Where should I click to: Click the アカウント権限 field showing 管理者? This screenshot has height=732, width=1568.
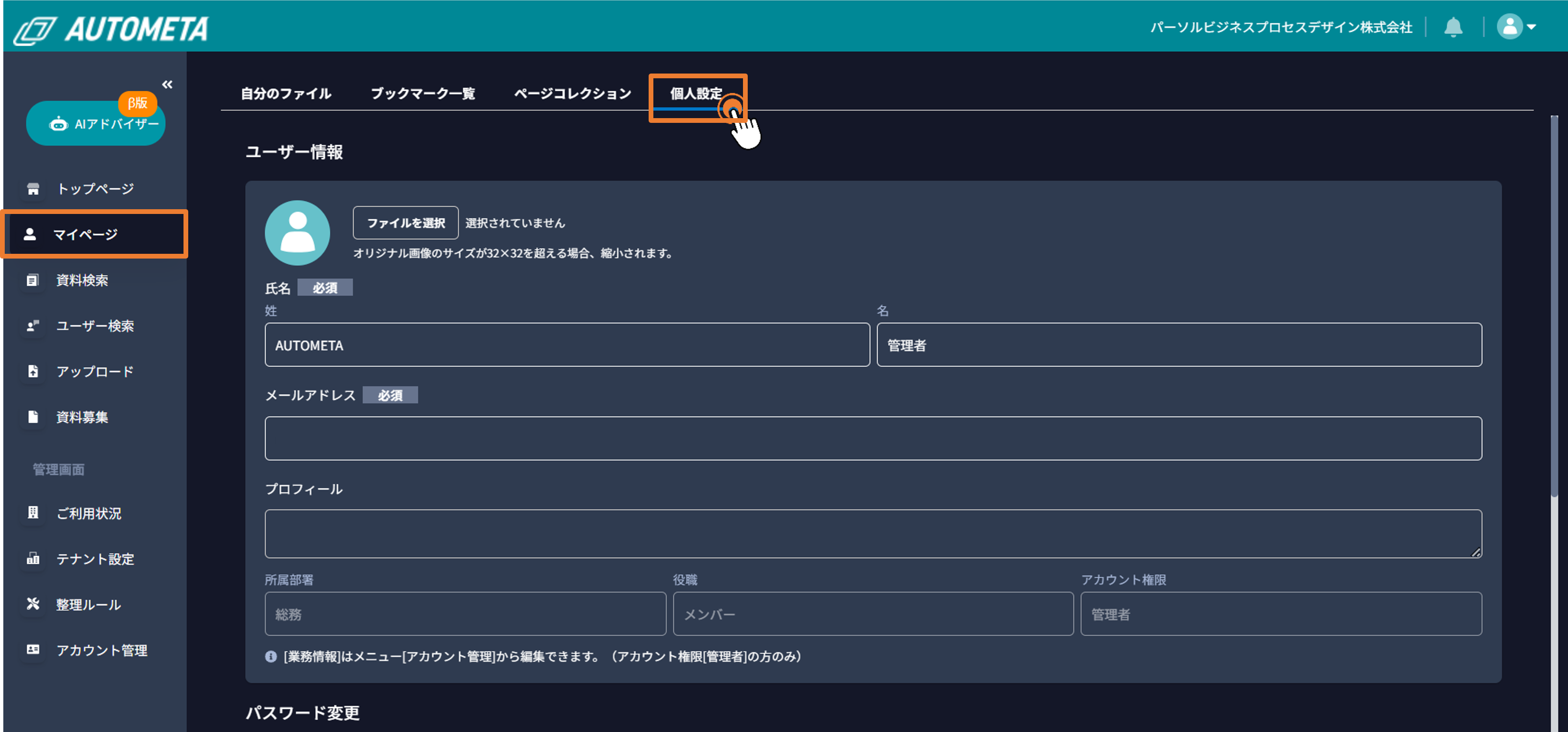[1281, 614]
